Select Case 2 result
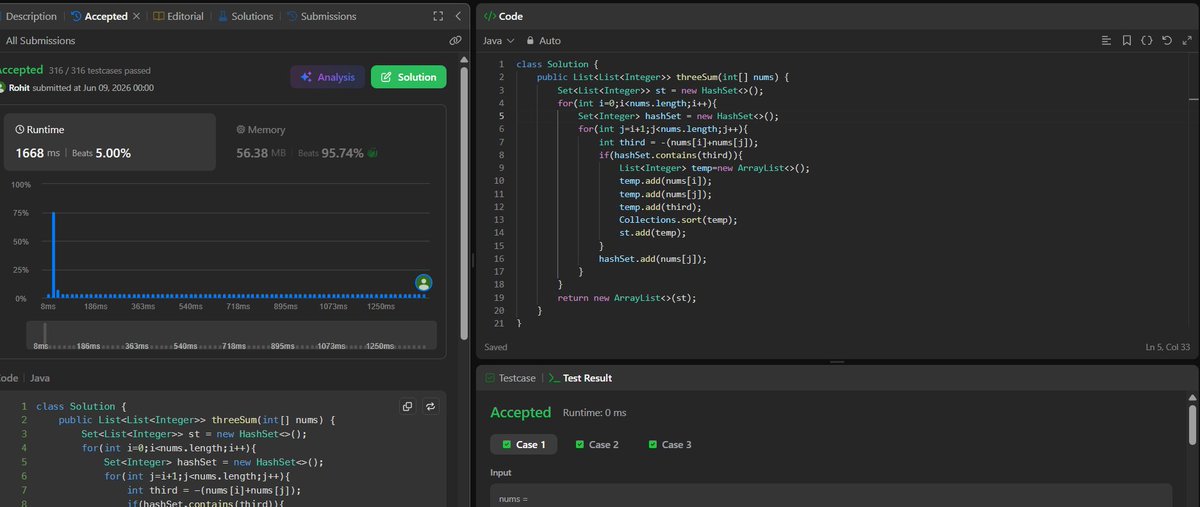Image resolution: width=1200 pixels, height=507 pixels. point(597,444)
